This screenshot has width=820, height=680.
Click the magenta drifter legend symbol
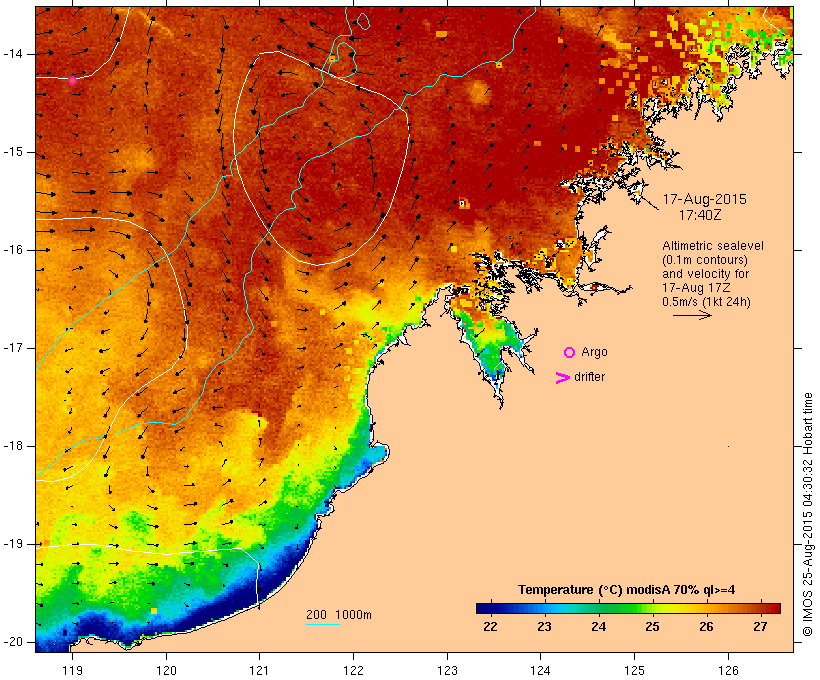coord(562,378)
